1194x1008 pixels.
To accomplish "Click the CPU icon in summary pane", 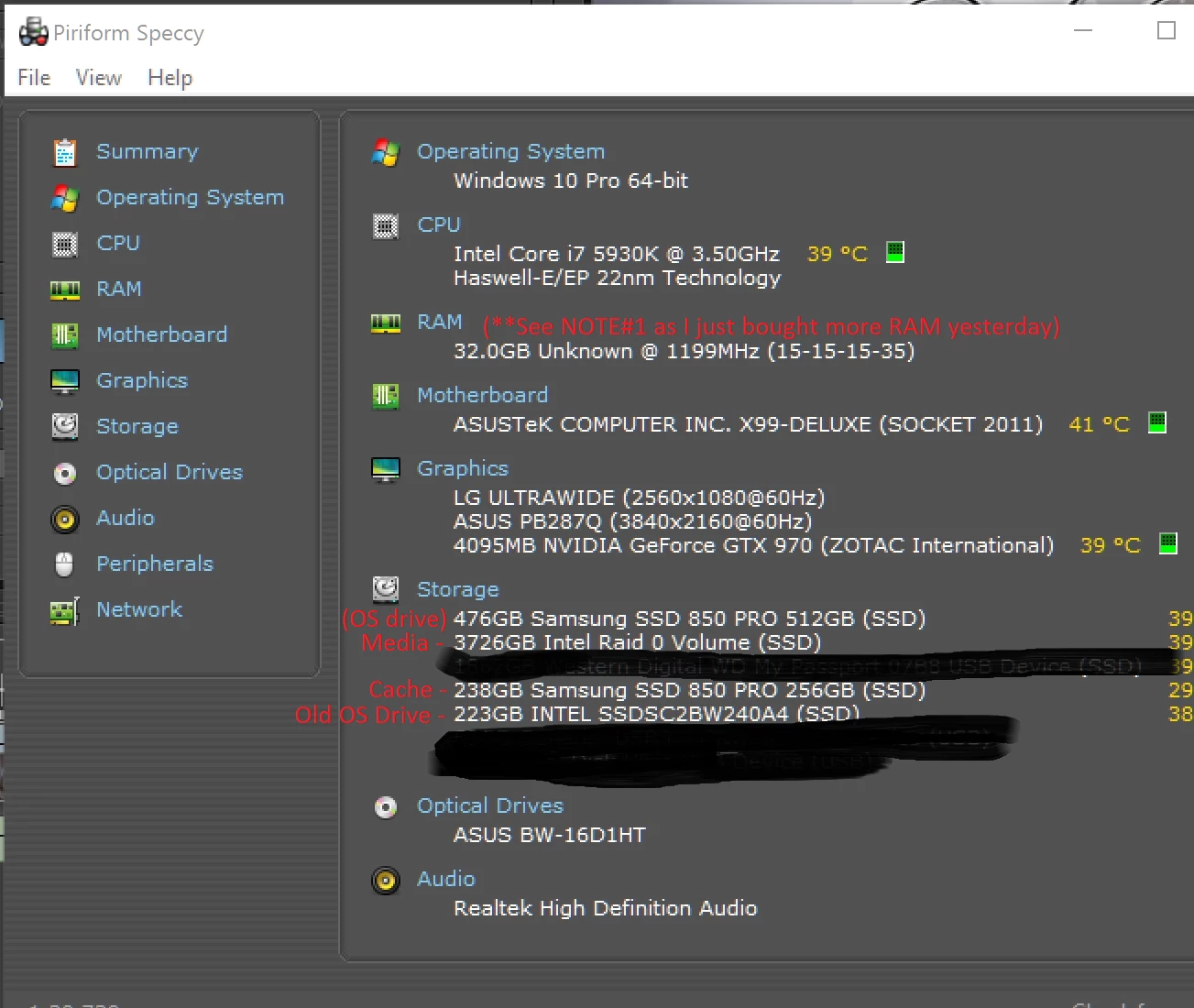I will coord(386,225).
